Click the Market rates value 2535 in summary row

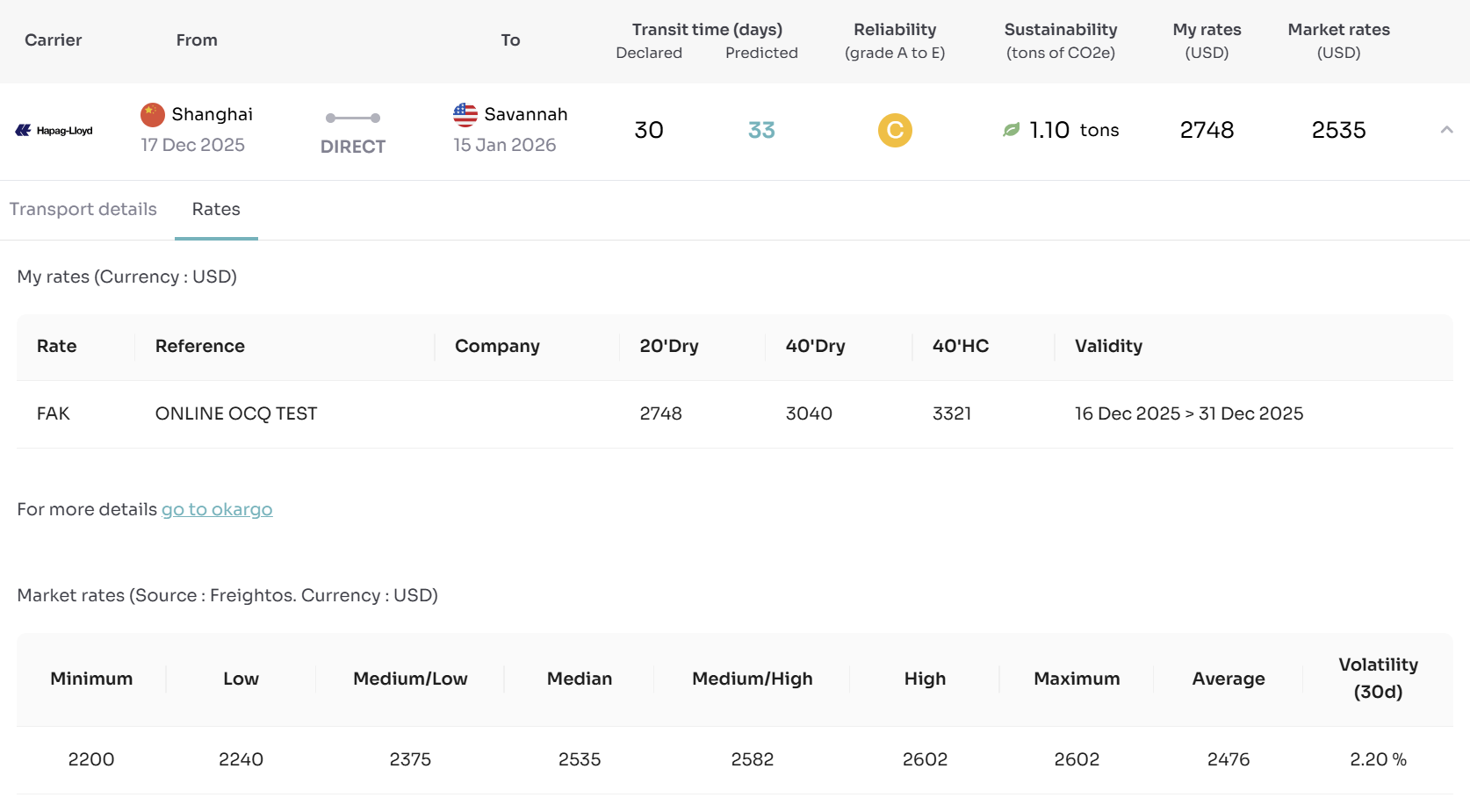click(1338, 131)
